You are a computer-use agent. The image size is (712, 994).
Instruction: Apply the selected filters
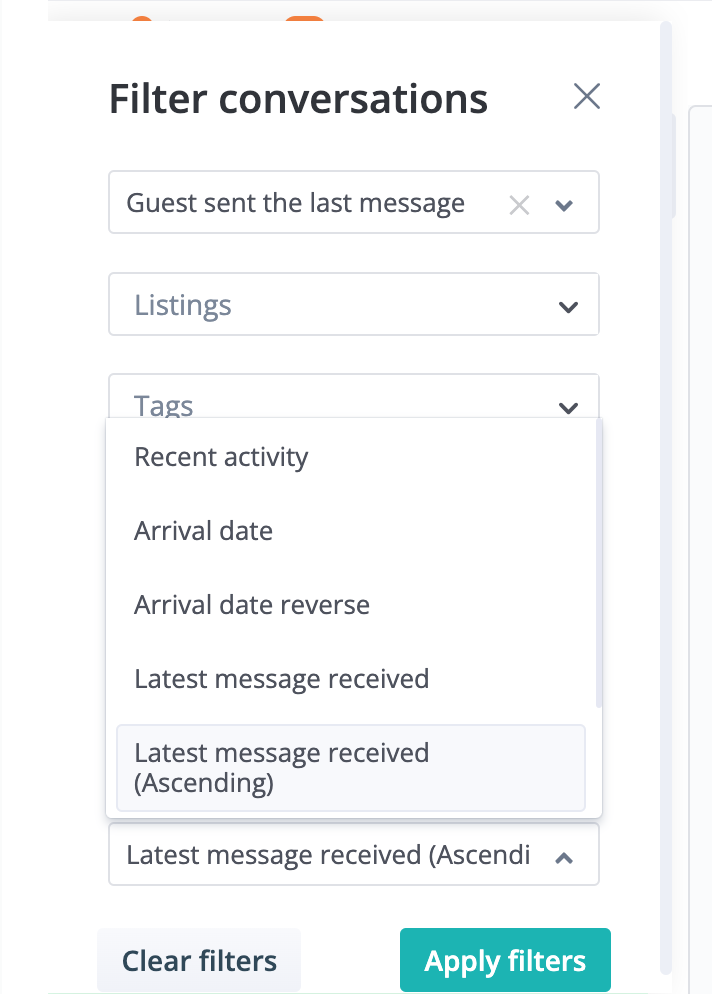pos(505,960)
